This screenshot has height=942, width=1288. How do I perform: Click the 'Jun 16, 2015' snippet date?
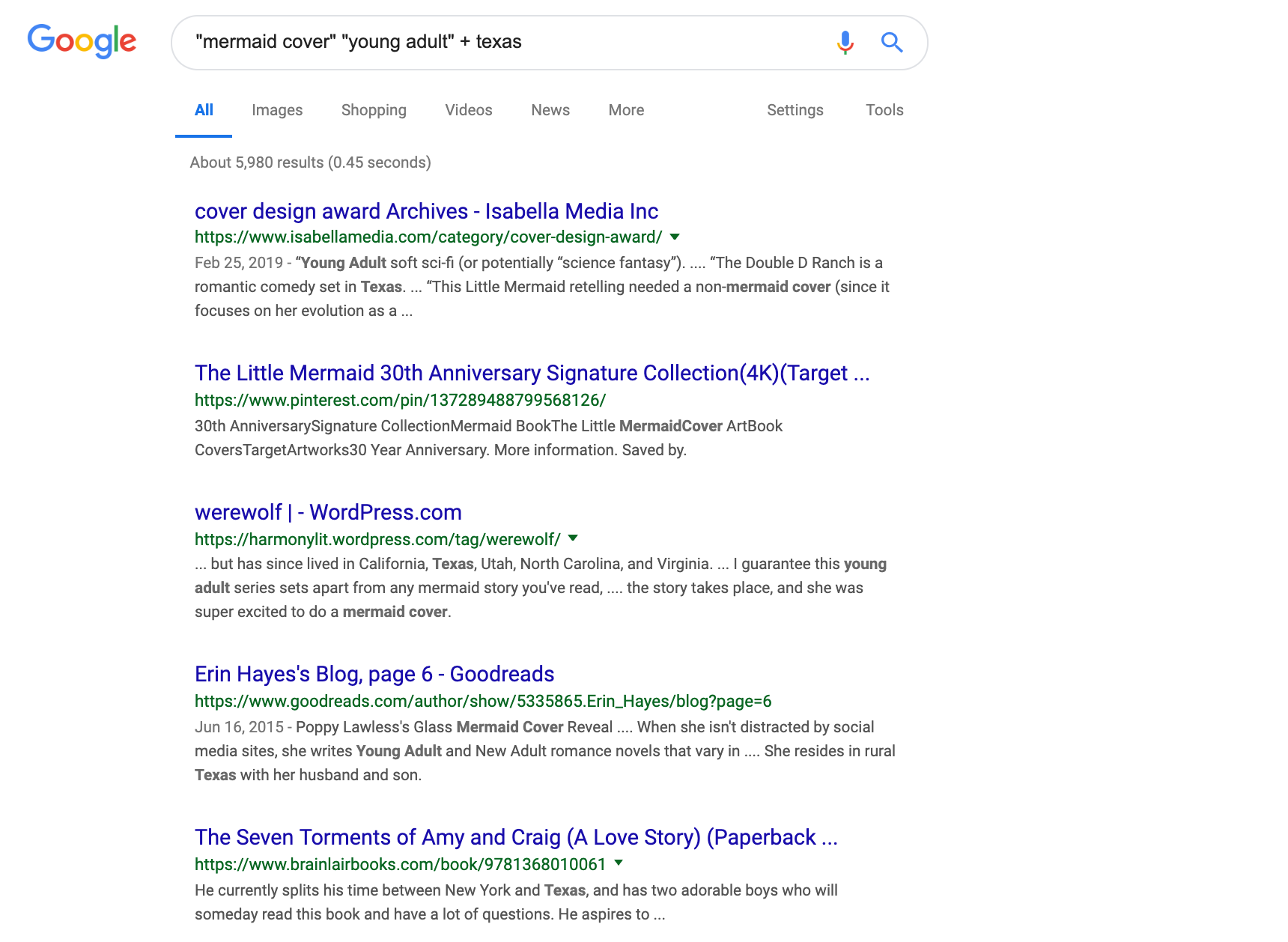239,727
